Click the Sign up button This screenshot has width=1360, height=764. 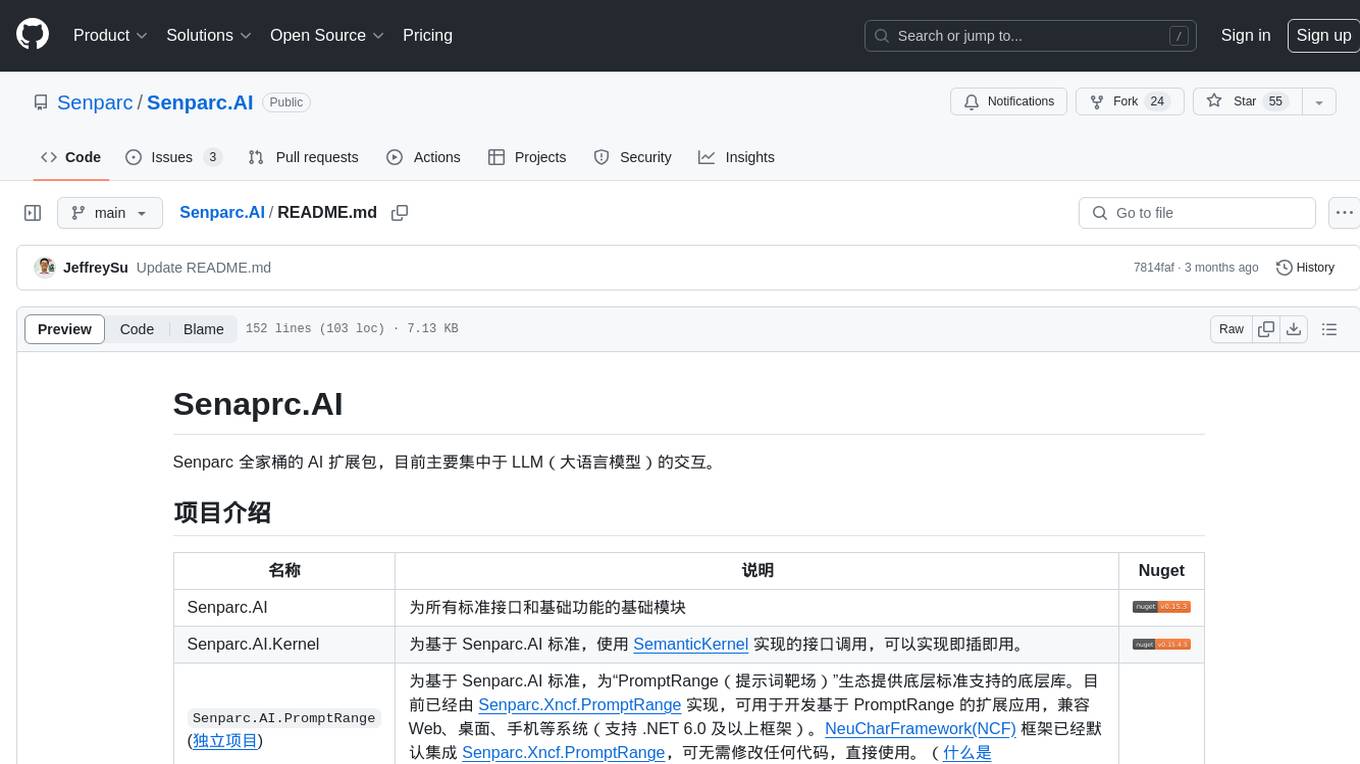[1323, 35]
